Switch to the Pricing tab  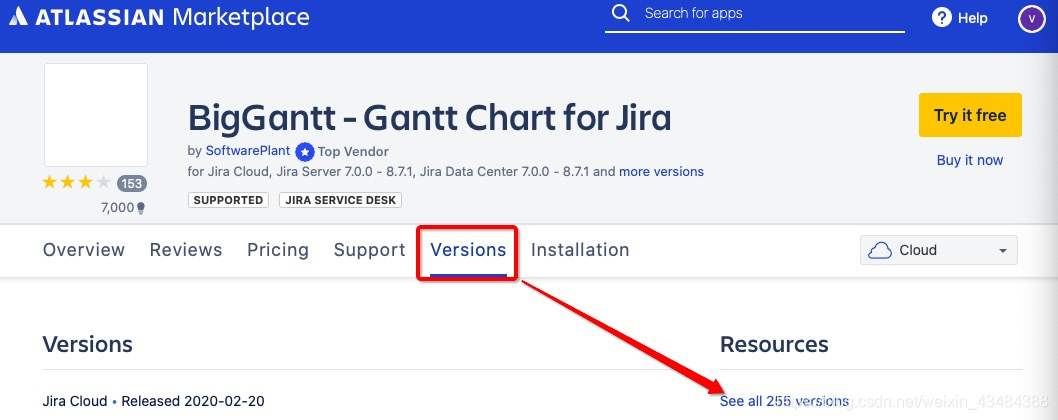click(278, 250)
